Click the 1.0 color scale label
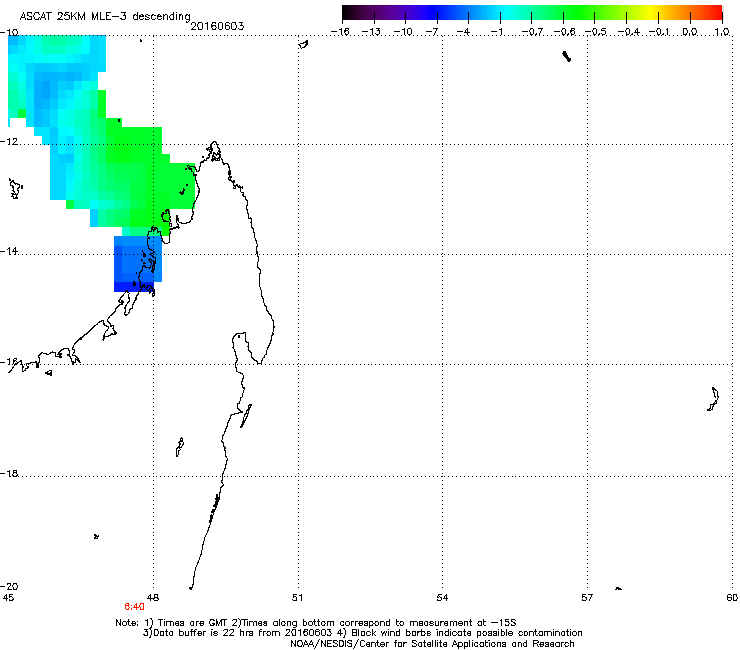The image size is (740, 650). (722, 32)
